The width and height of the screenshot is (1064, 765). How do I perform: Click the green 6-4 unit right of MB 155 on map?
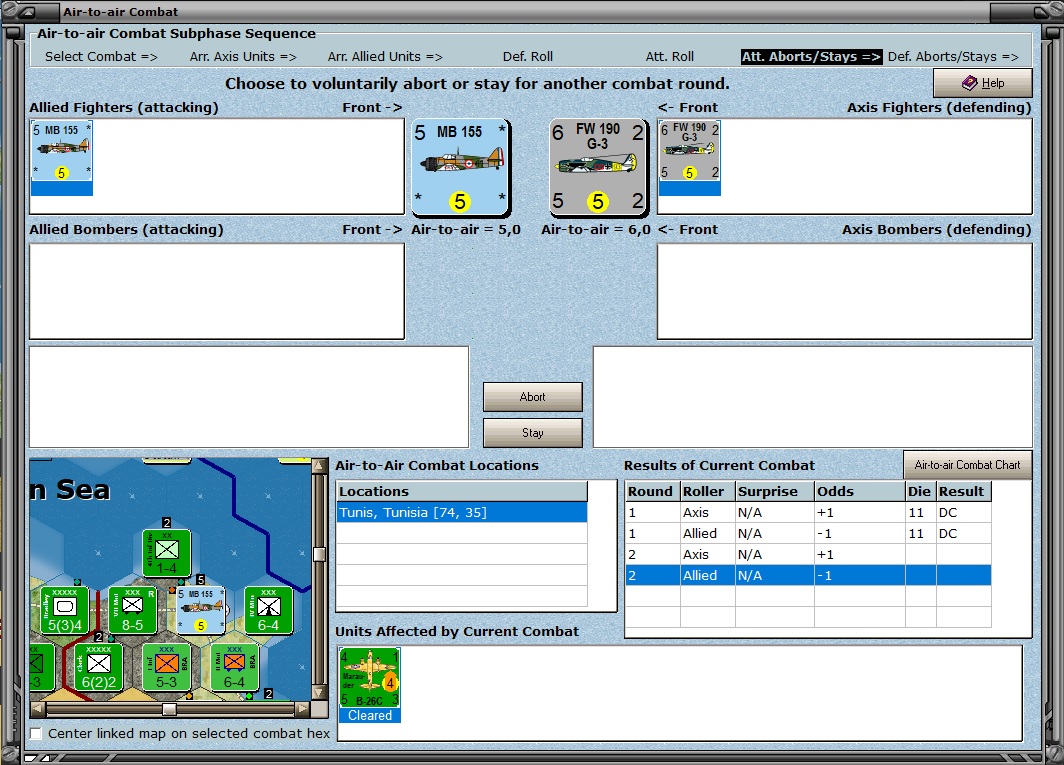pos(268,610)
